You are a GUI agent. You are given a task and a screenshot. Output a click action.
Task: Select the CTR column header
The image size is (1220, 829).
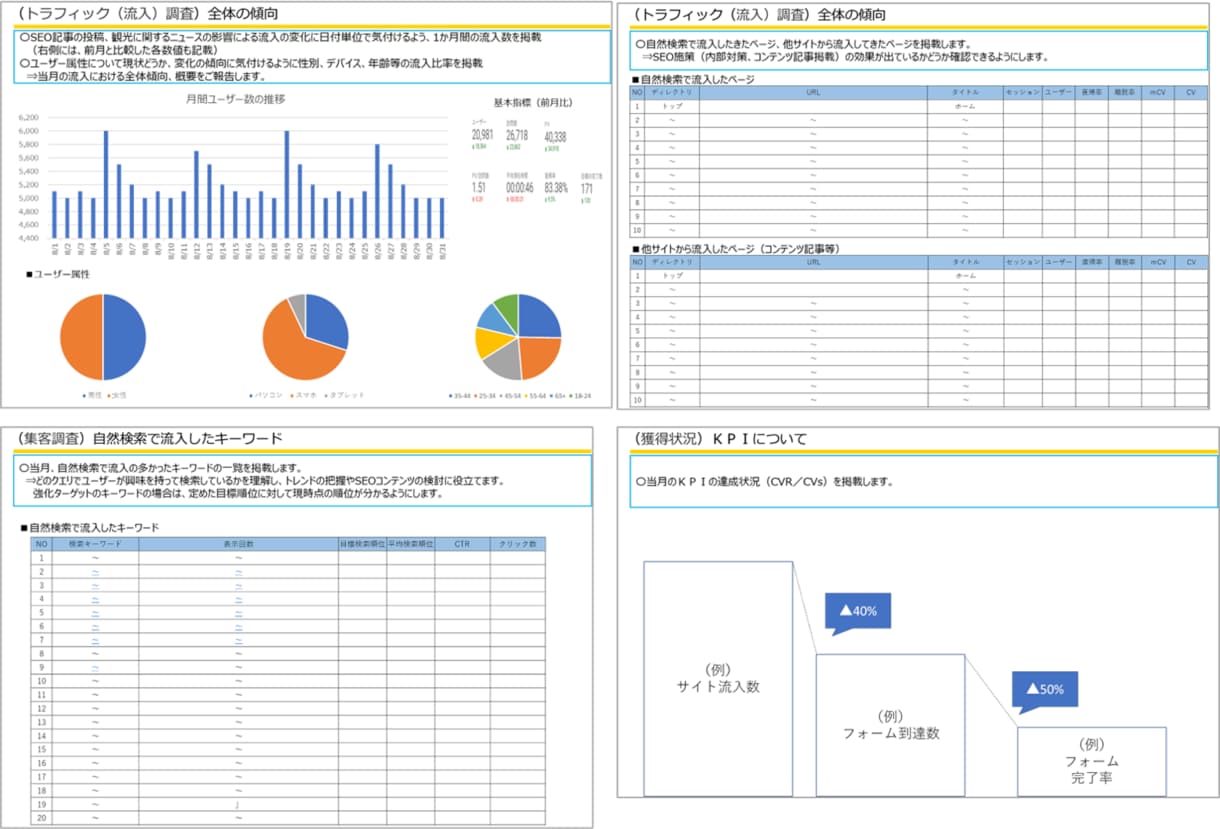pyautogui.click(x=461, y=544)
